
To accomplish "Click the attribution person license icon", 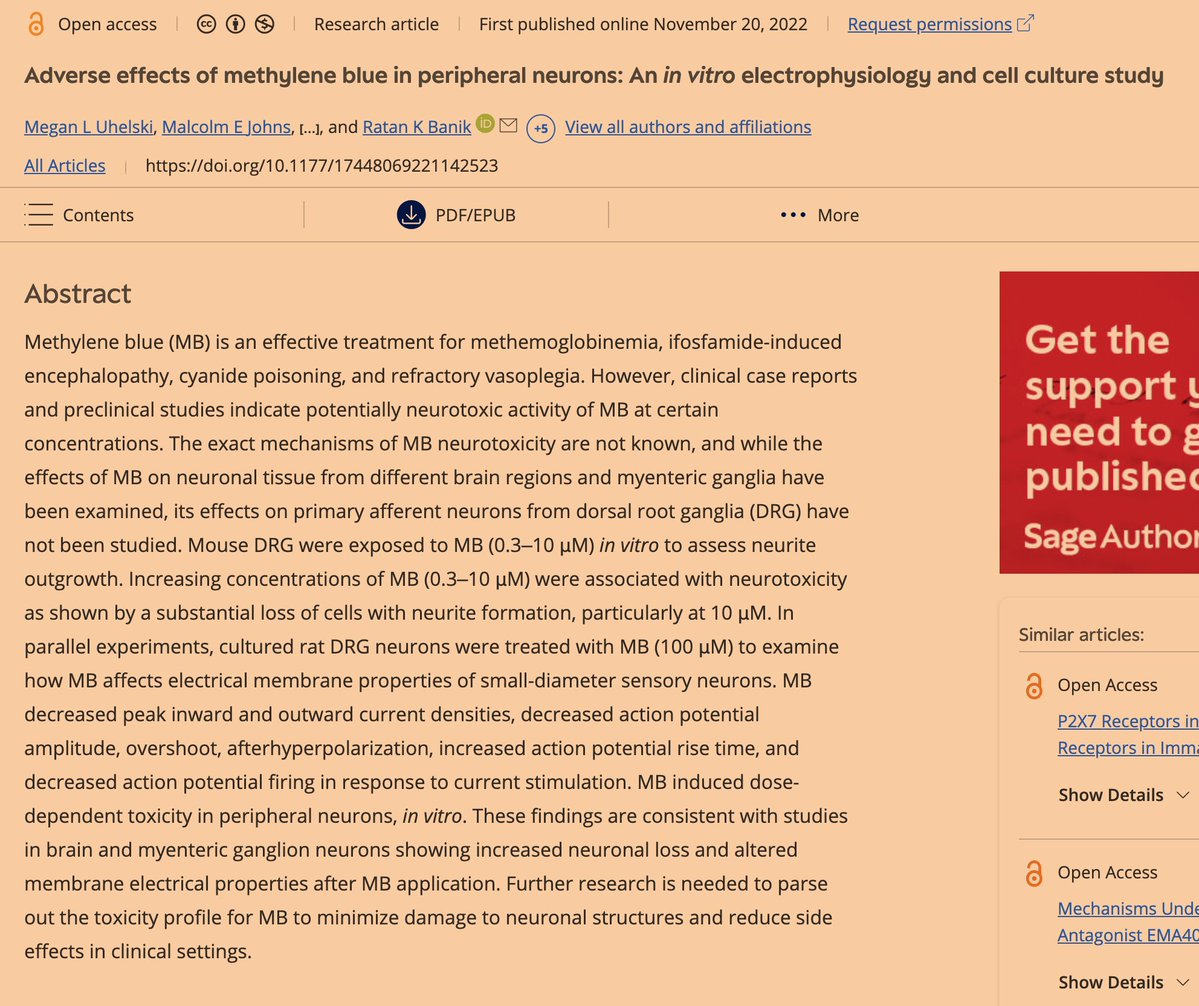I will [x=235, y=24].
